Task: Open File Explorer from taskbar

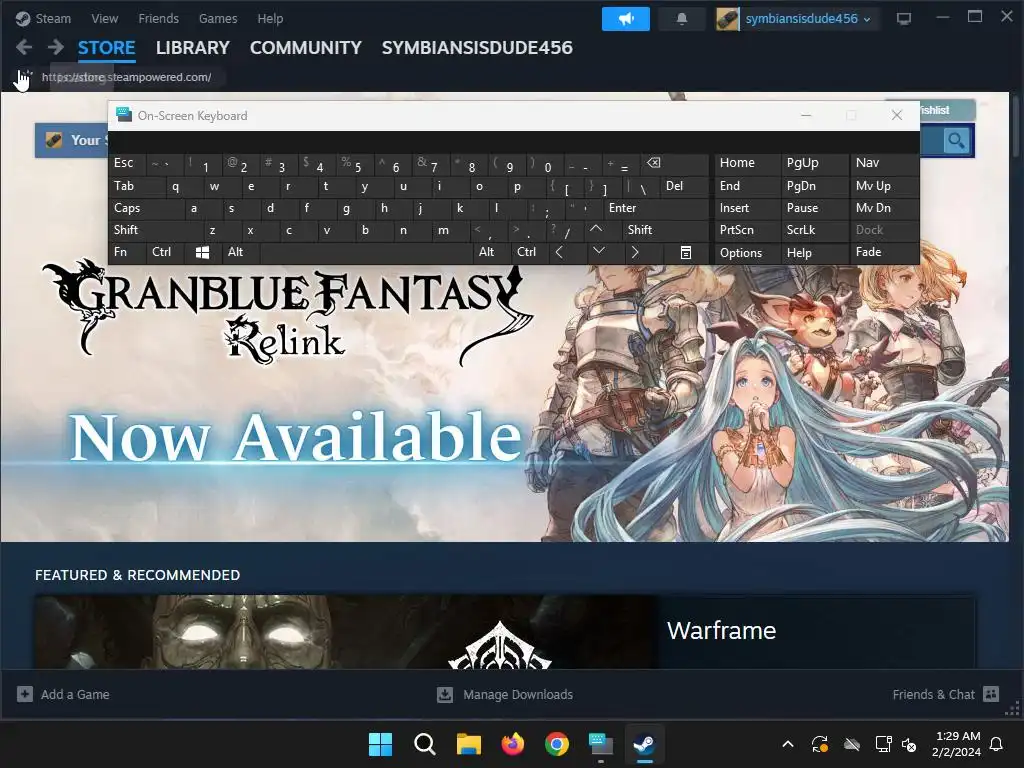Action: [468, 744]
